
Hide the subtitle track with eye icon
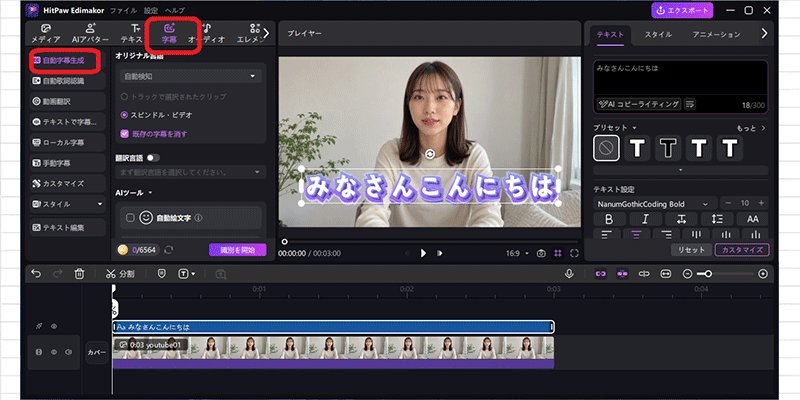(x=54, y=327)
